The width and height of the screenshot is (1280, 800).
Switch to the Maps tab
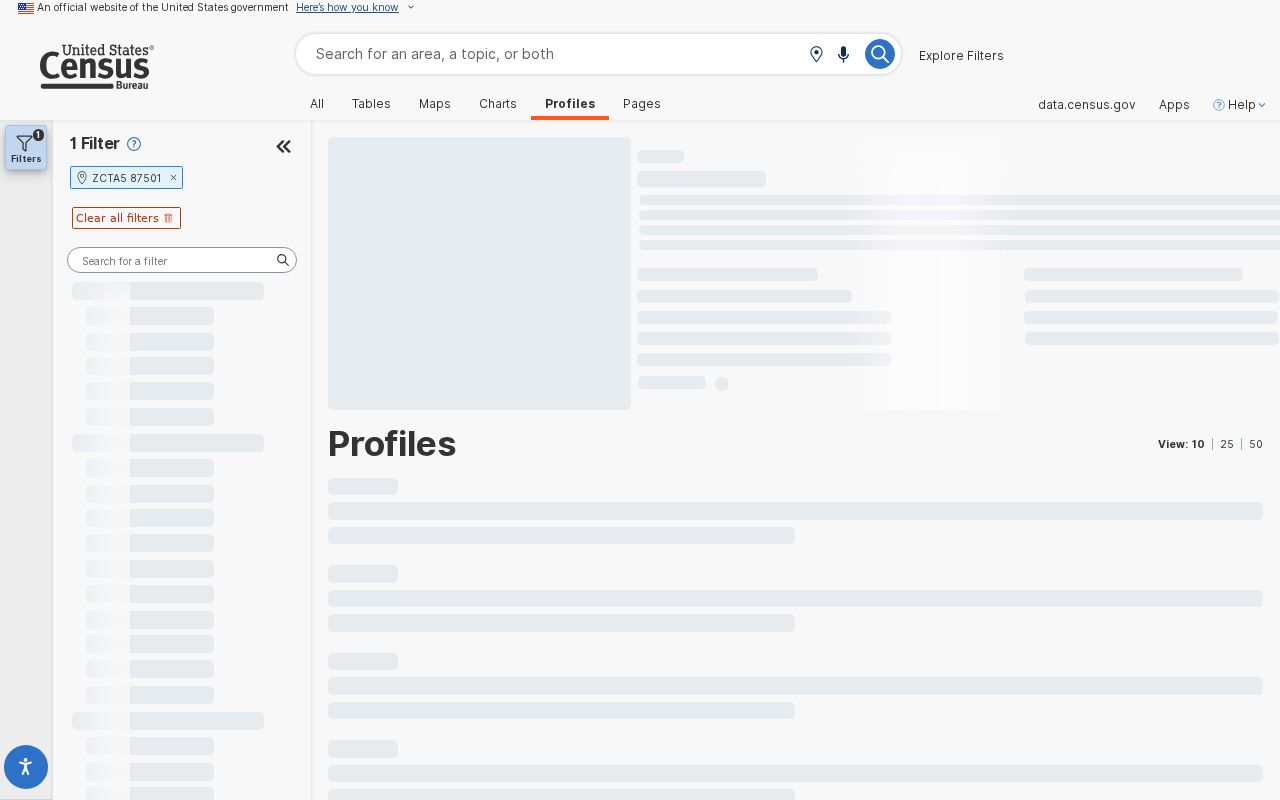(x=435, y=104)
